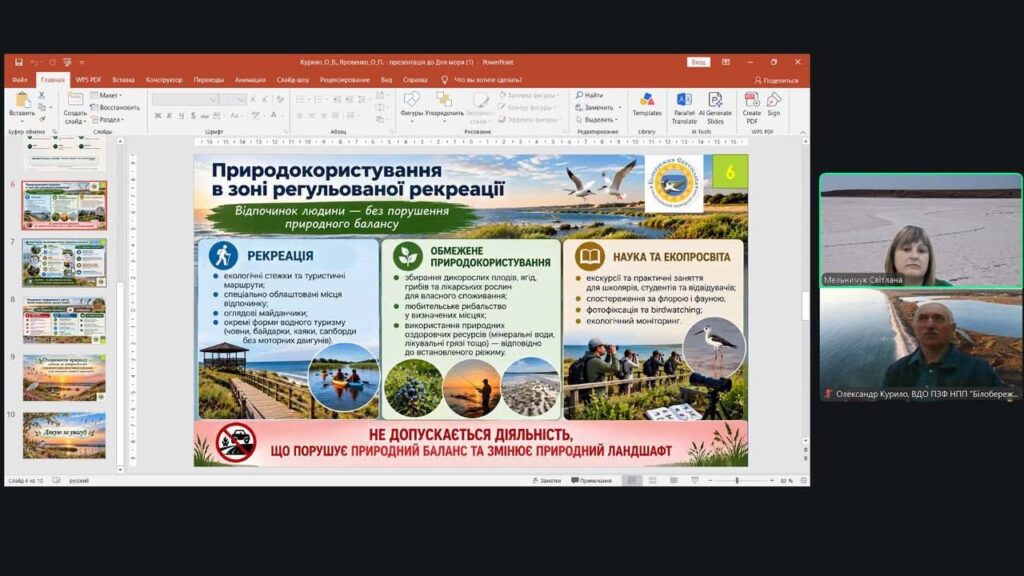Adjust the zoom slider in status bar

coord(737,481)
